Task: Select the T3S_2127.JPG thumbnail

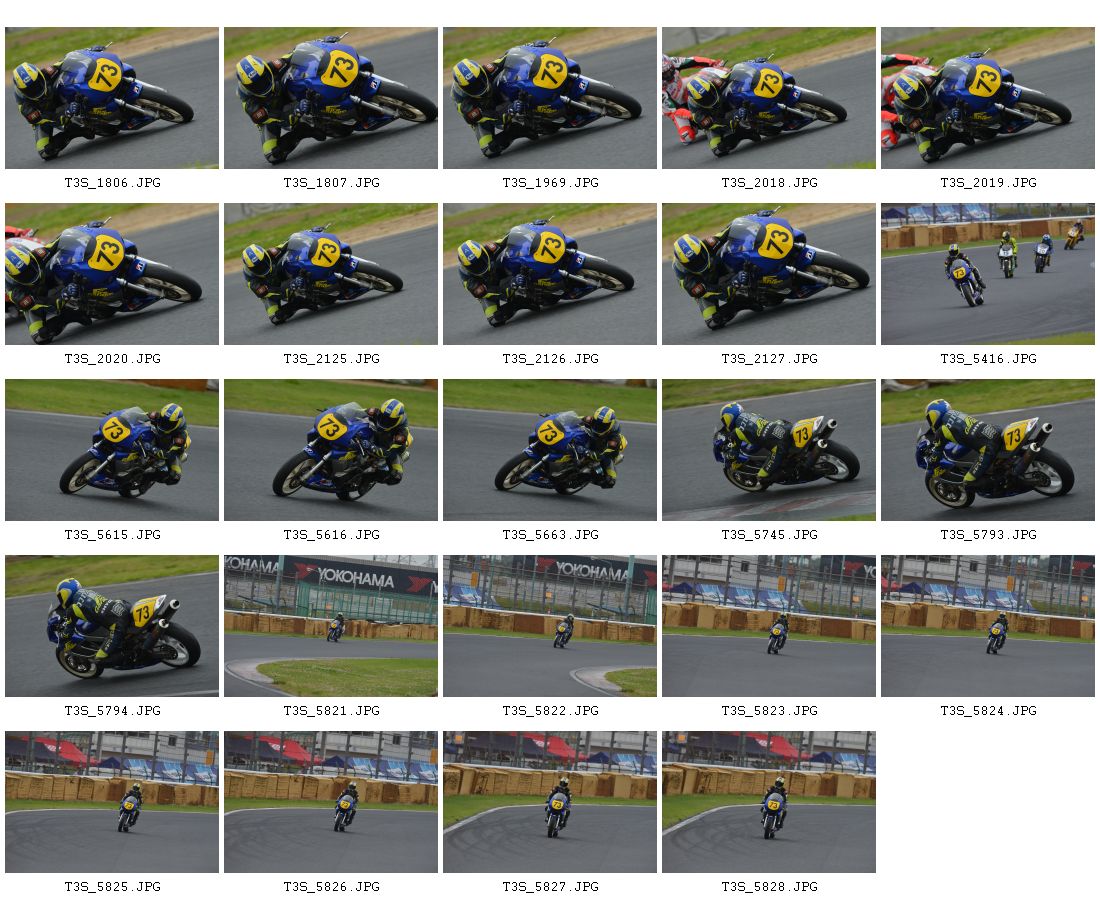Action: click(x=769, y=274)
